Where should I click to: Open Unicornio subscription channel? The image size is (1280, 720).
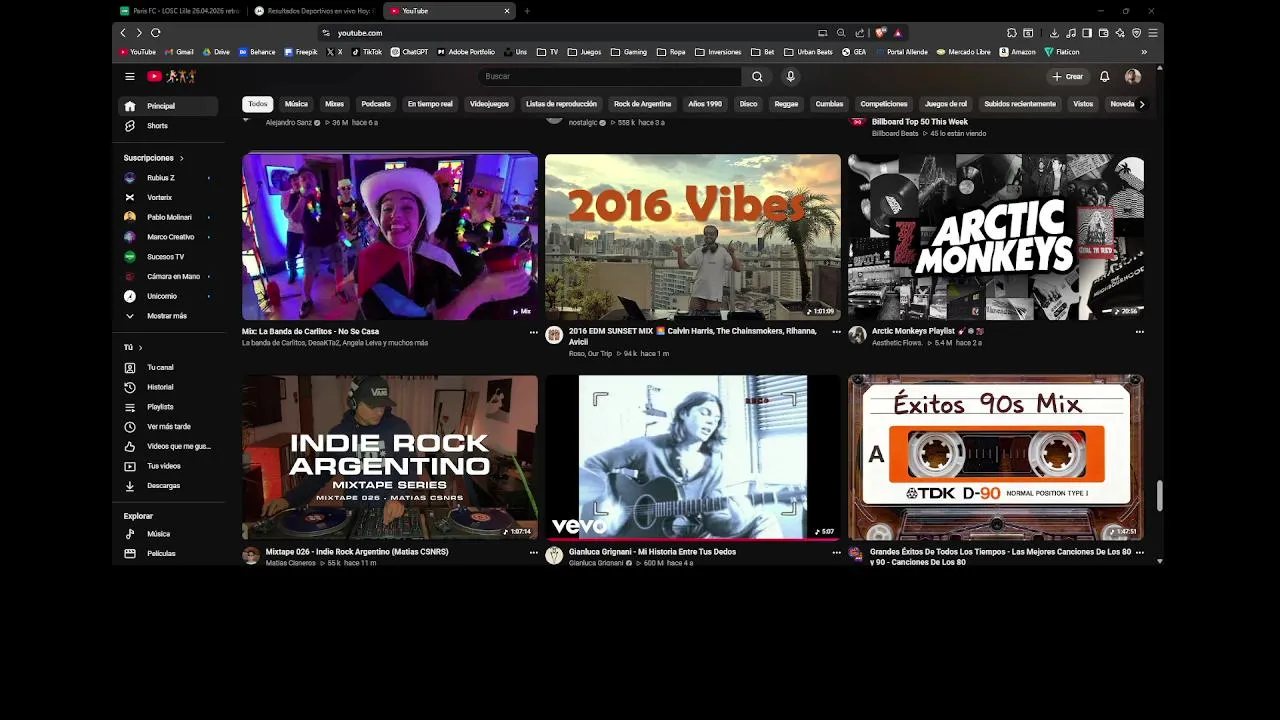click(168, 296)
